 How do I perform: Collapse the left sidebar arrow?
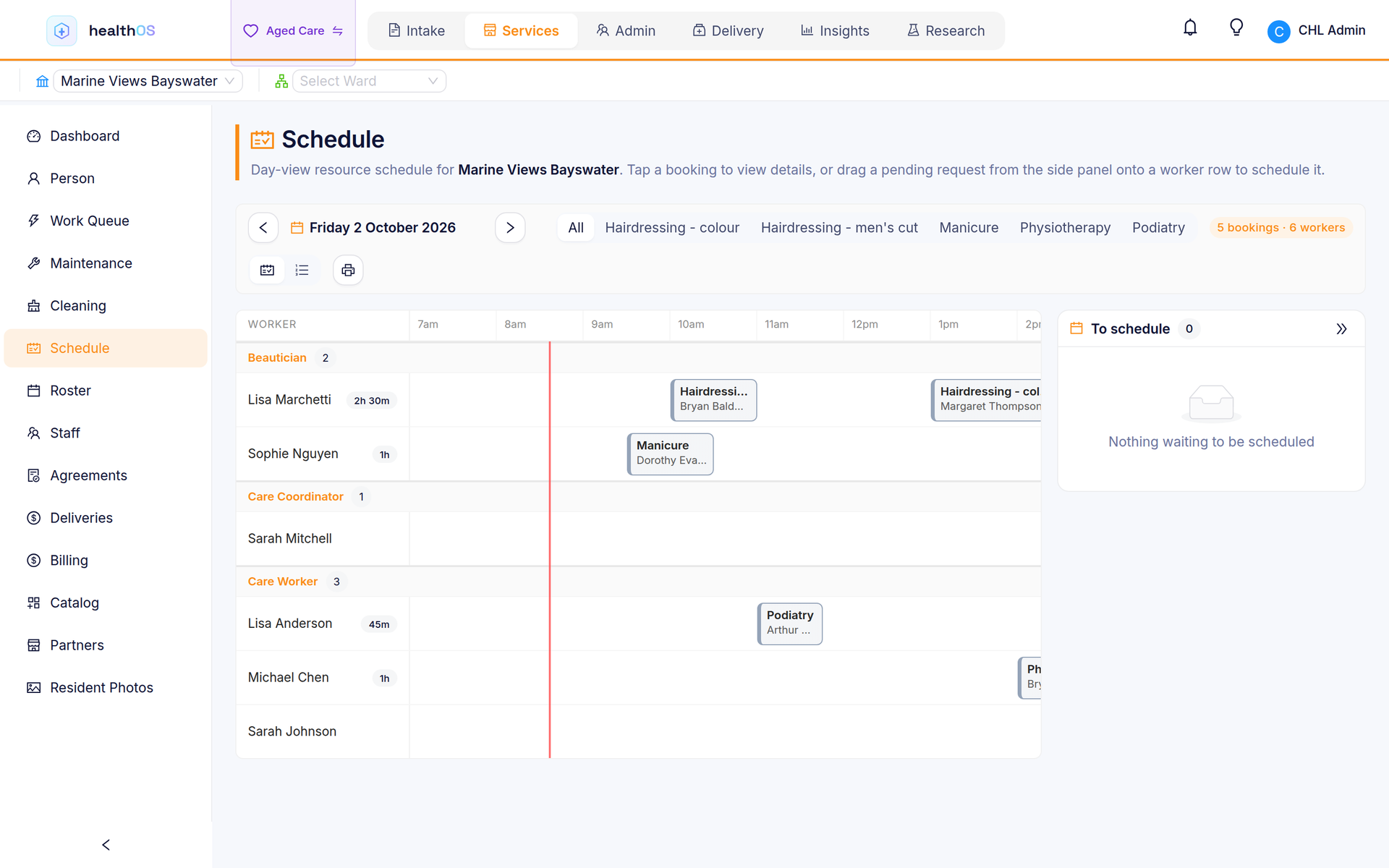click(106, 845)
